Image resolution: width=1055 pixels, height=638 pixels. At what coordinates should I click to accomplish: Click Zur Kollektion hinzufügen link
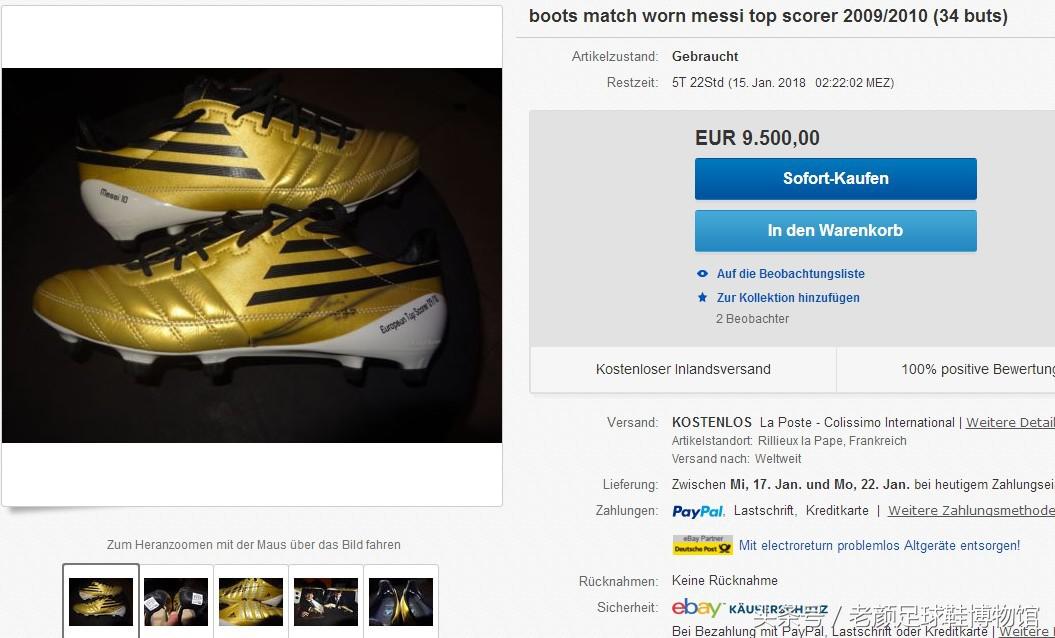pos(788,298)
